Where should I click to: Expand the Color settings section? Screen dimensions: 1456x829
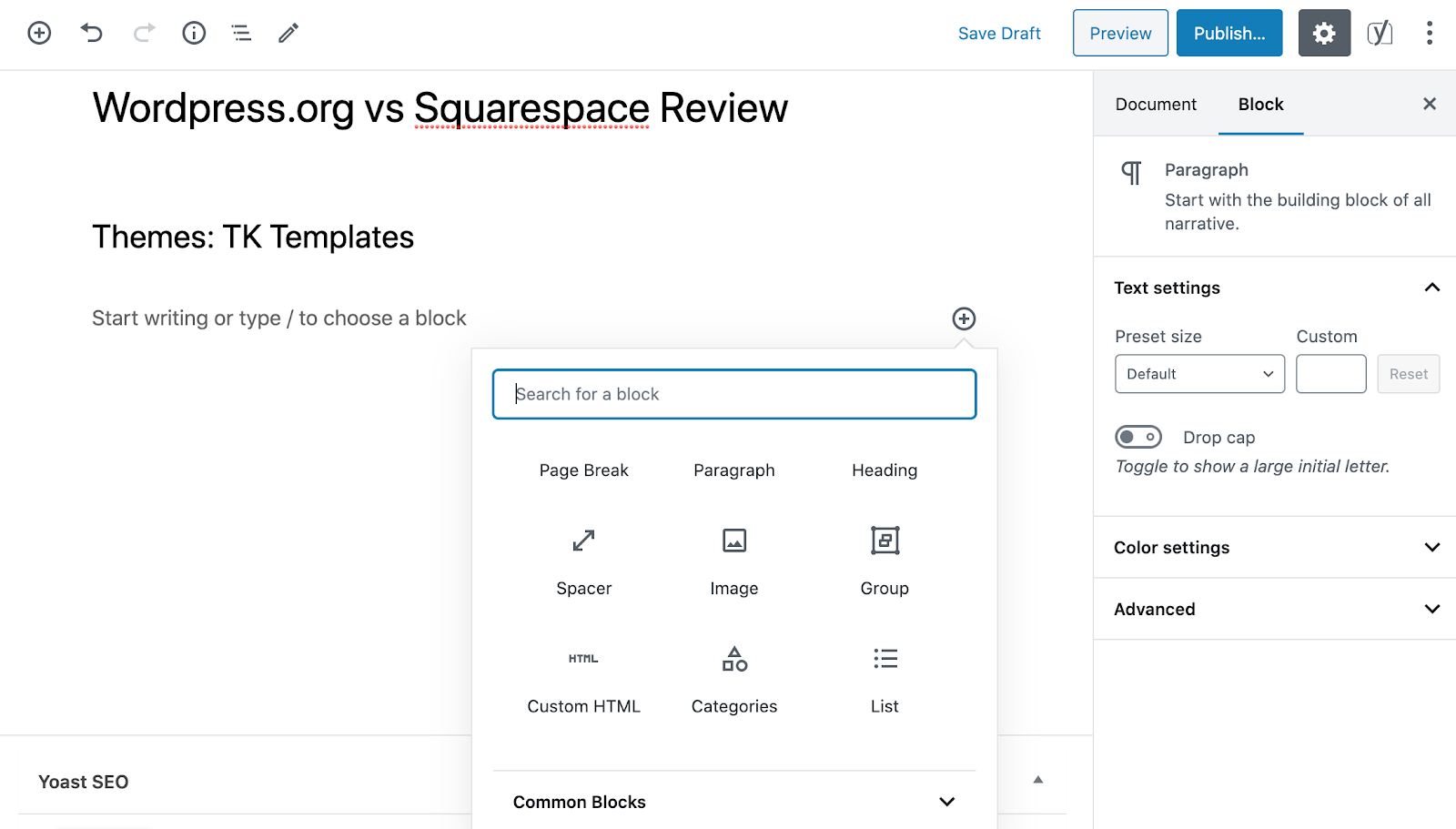(x=1274, y=548)
